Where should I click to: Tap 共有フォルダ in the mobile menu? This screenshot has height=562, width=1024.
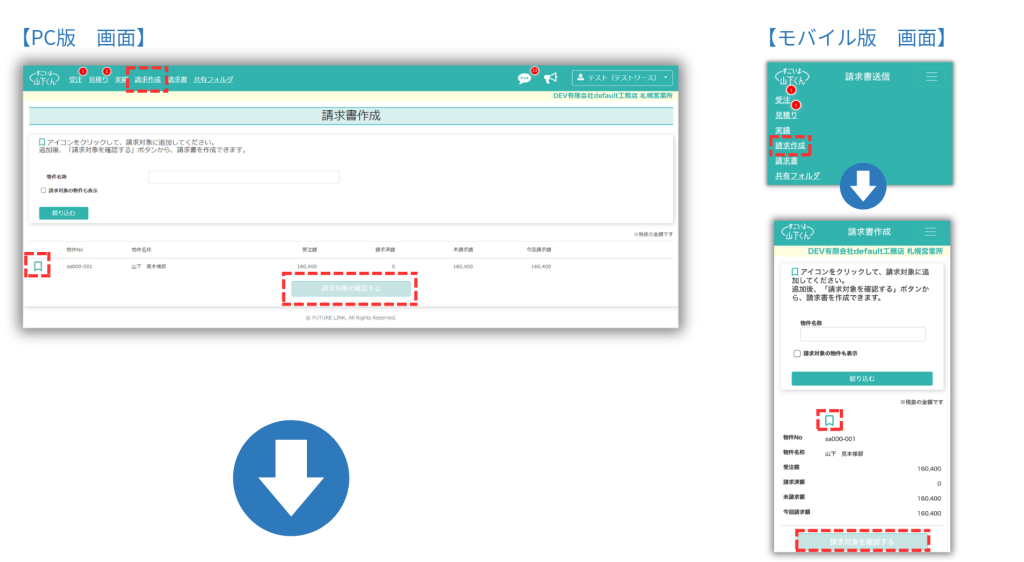(x=797, y=176)
